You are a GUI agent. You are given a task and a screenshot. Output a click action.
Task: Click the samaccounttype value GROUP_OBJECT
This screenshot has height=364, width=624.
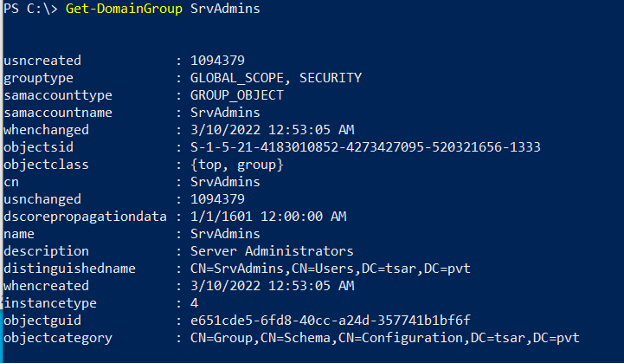pyautogui.click(x=237, y=95)
